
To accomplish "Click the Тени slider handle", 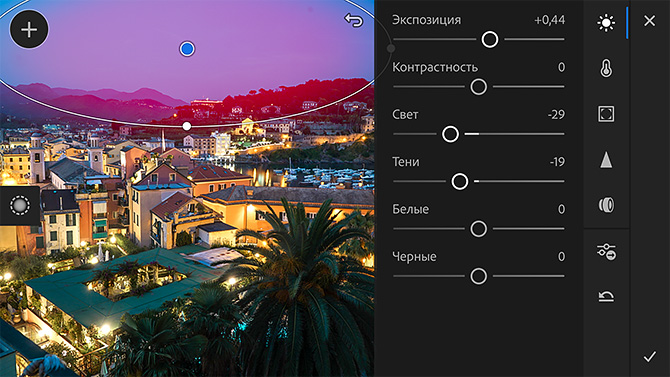I will pyautogui.click(x=460, y=182).
